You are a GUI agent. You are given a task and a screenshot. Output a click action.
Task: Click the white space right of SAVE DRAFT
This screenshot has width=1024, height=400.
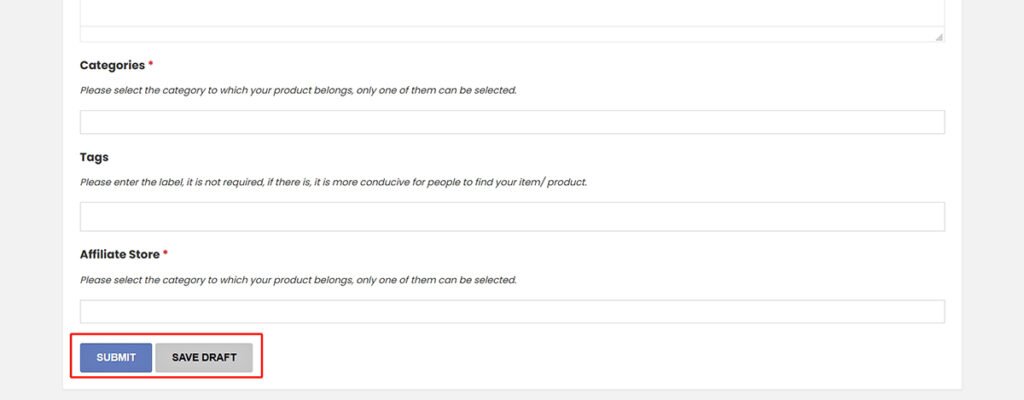point(600,358)
